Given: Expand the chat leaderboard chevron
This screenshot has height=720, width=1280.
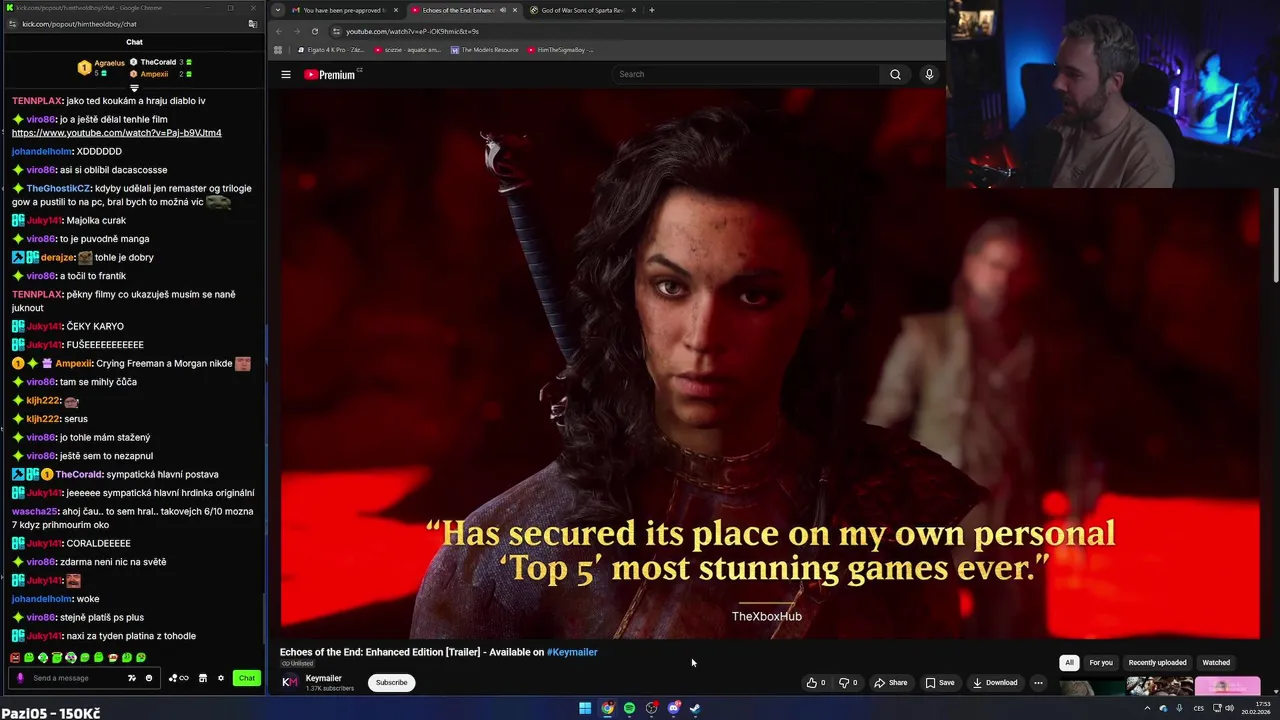Looking at the screenshot, I should pos(134,88).
